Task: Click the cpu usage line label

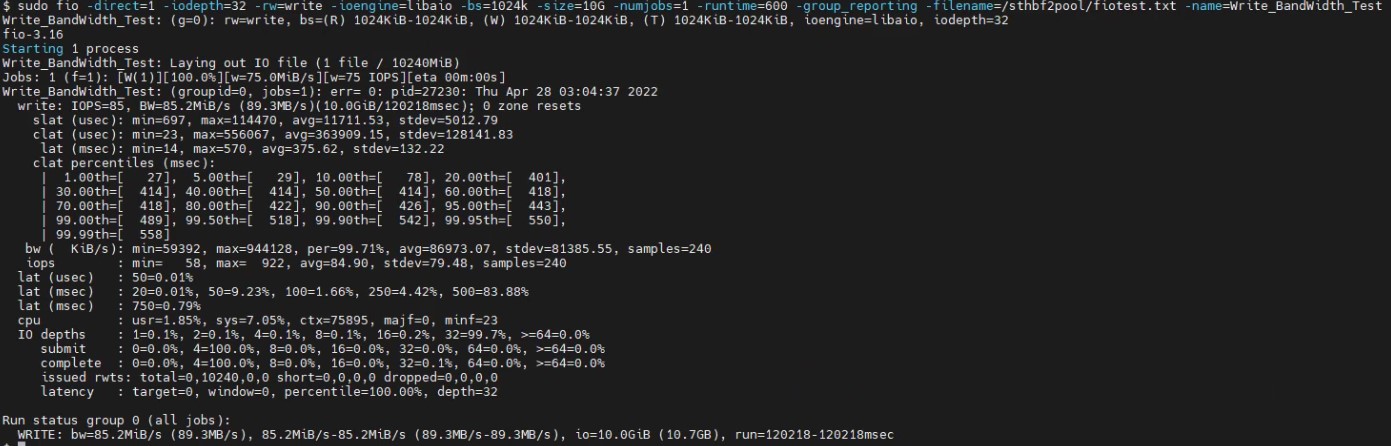Action: point(32,318)
